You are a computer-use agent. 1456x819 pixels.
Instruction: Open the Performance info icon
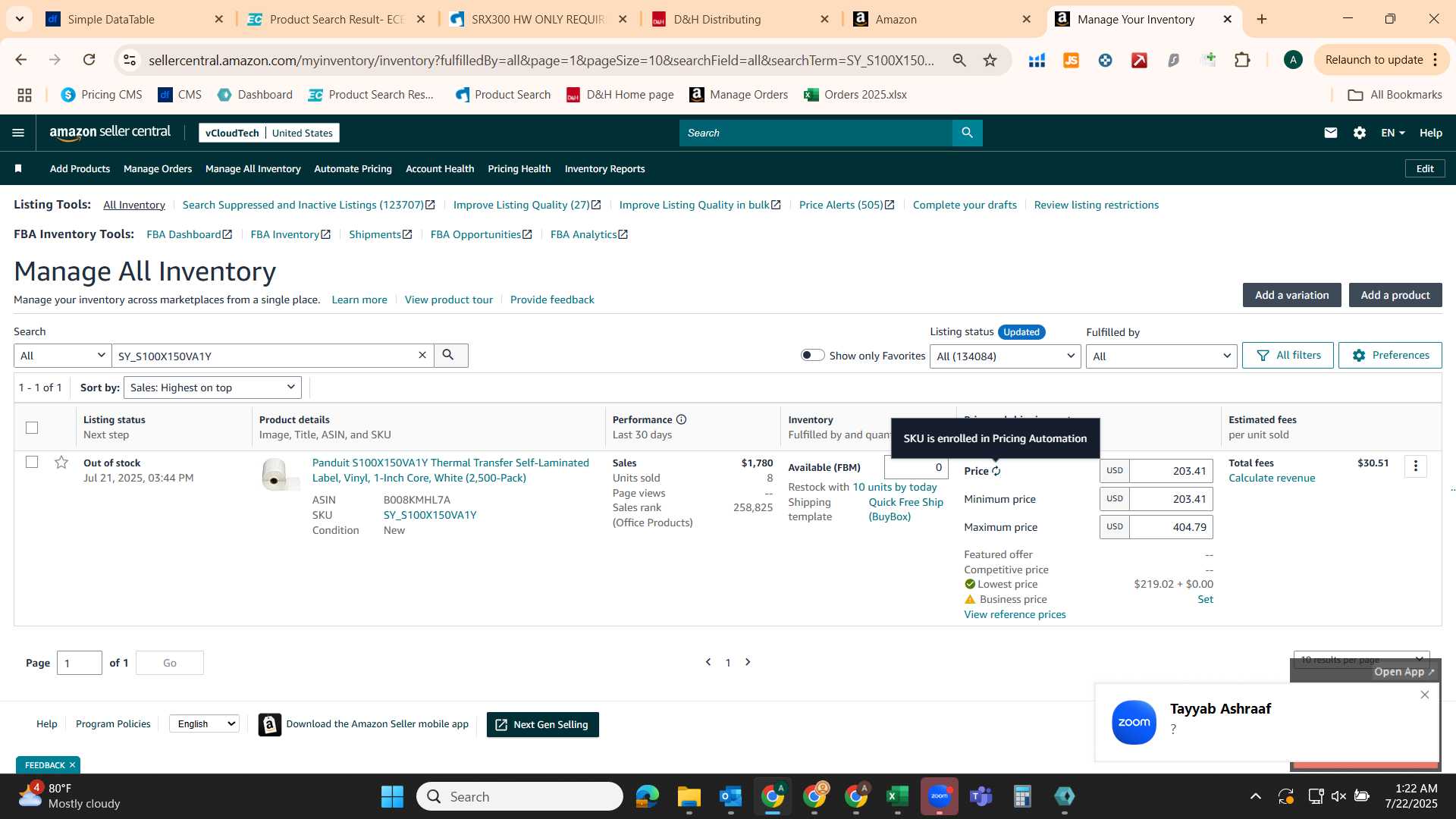click(x=681, y=419)
